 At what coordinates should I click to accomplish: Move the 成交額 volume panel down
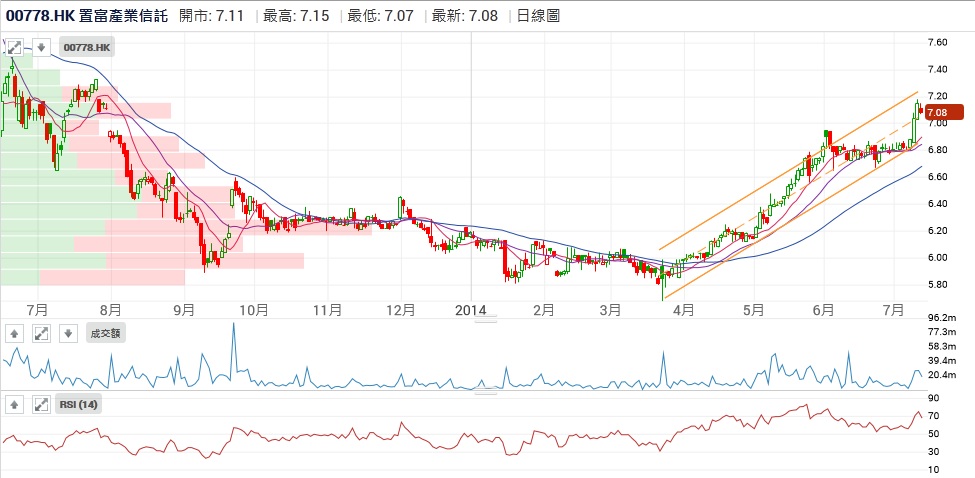[67, 333]
